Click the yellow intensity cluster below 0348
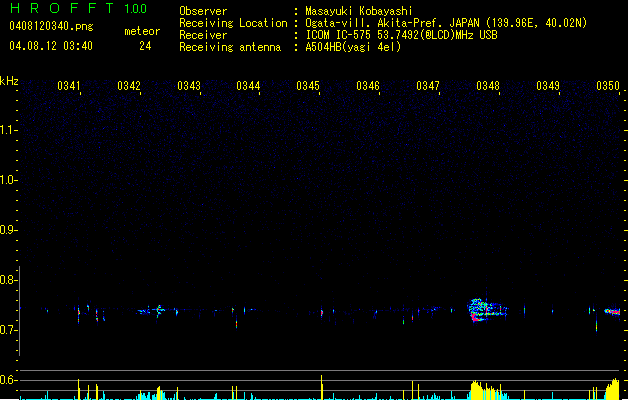The height and width of the screenshot is (400, 629). (486, 390)
